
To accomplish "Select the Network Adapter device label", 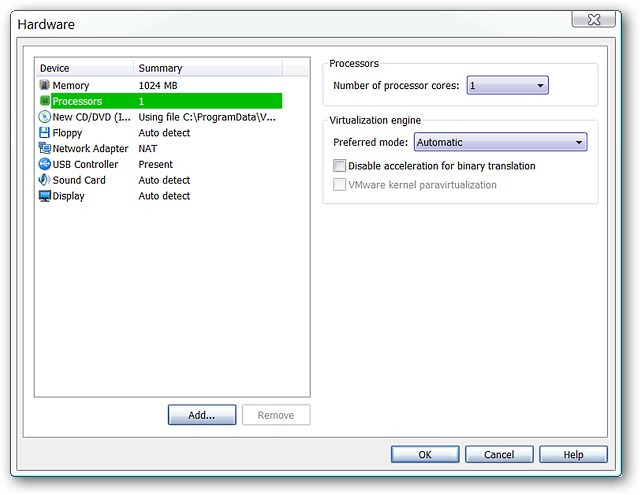I will 90,148.
